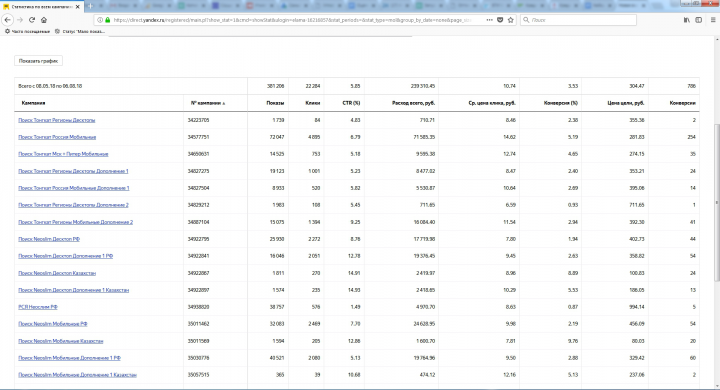Open a new browser tab

click(x=90, y=6)
